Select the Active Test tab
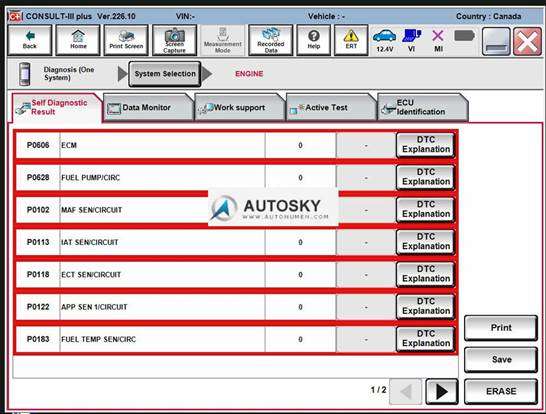This screenshot has width=546, height=414. [x=330, y=108]
